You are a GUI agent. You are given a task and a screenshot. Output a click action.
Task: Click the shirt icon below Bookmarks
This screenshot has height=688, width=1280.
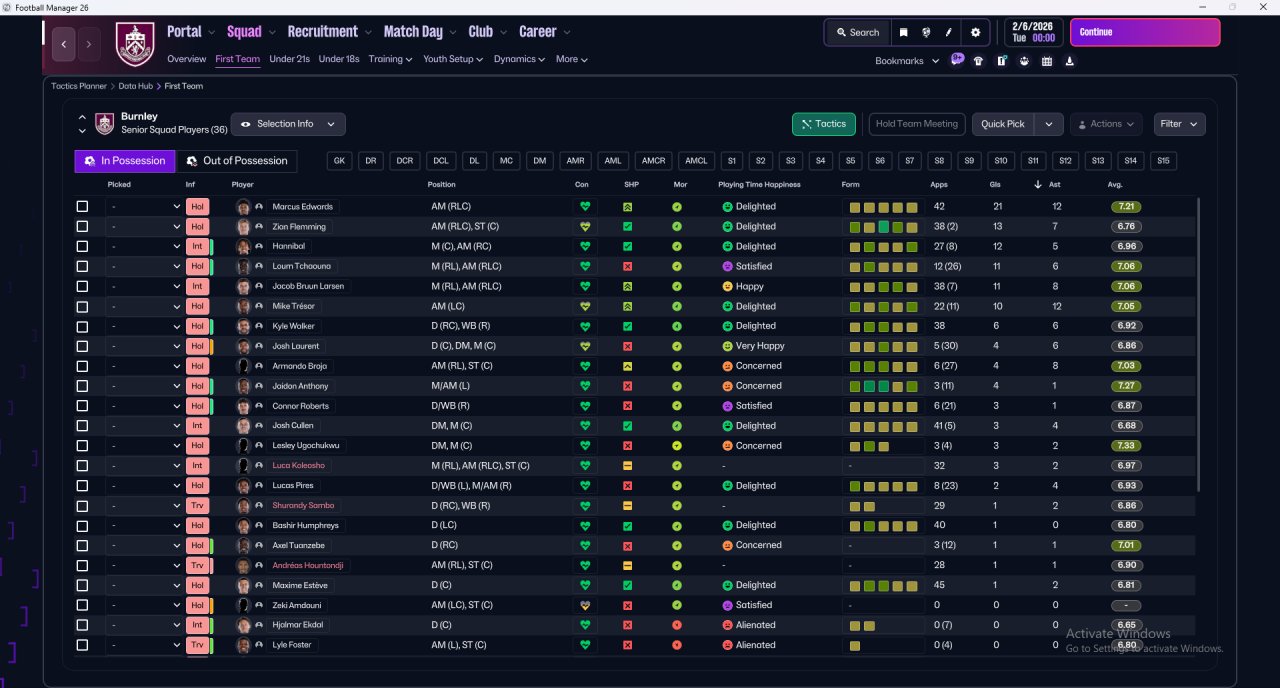click(979, 61)
